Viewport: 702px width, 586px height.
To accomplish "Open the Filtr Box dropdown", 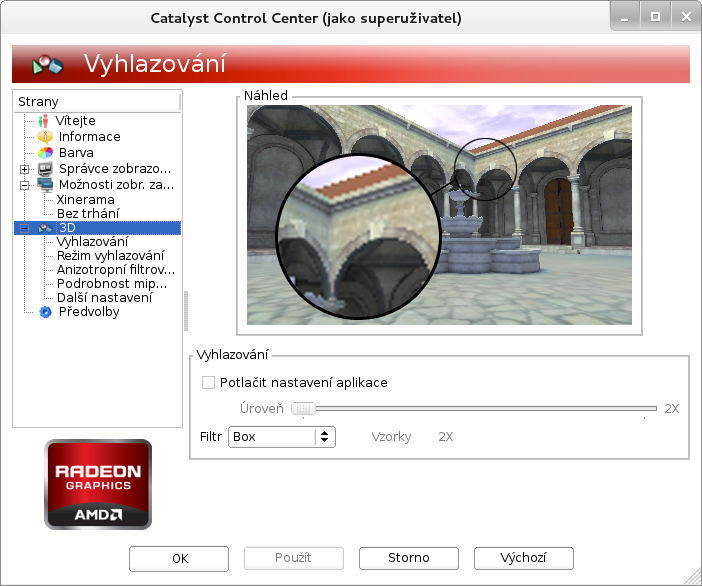I will pos(282,436).
